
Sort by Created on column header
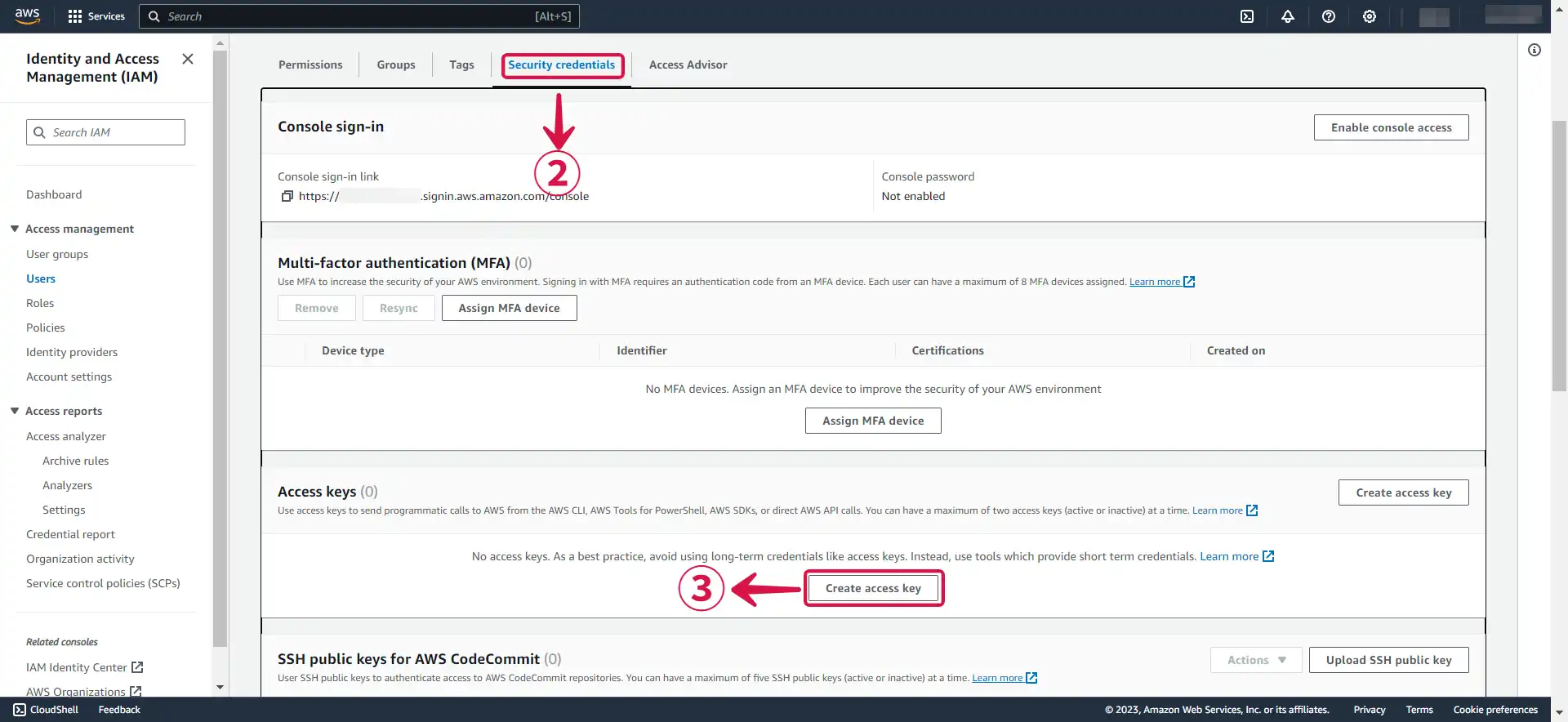click(x=1236, y=350)
